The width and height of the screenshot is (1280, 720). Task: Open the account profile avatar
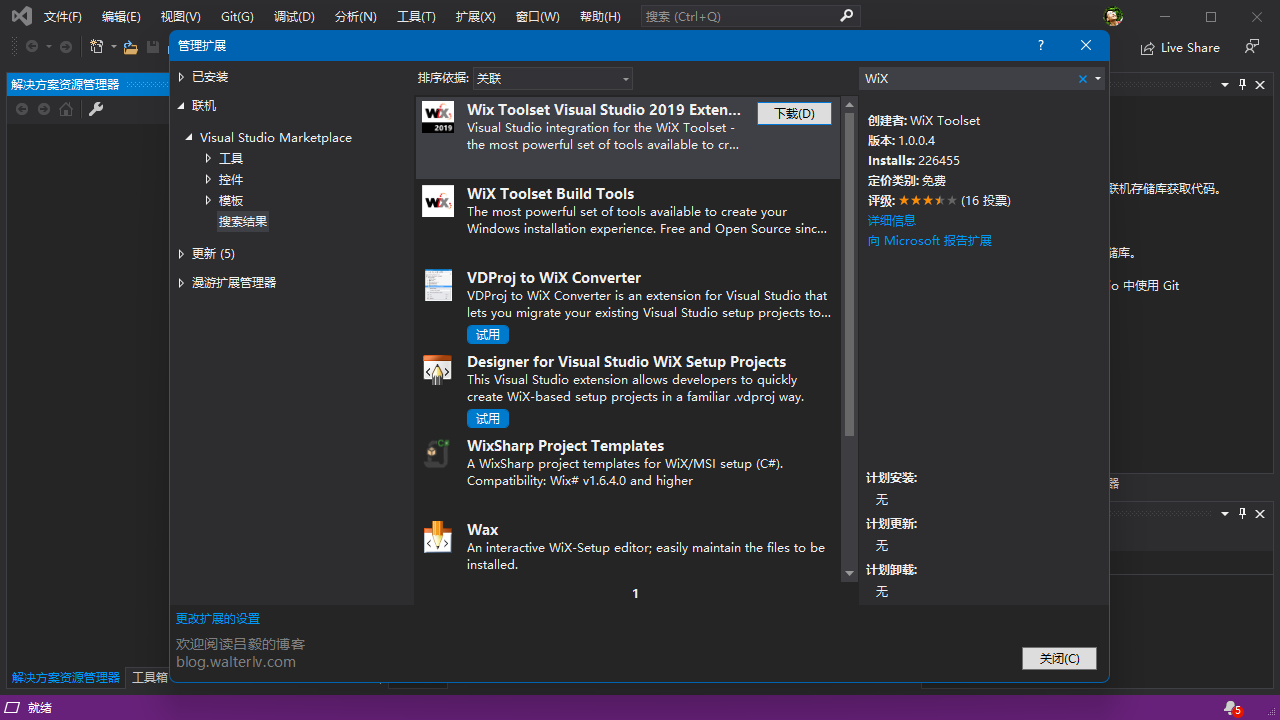tap(1113, 17)
